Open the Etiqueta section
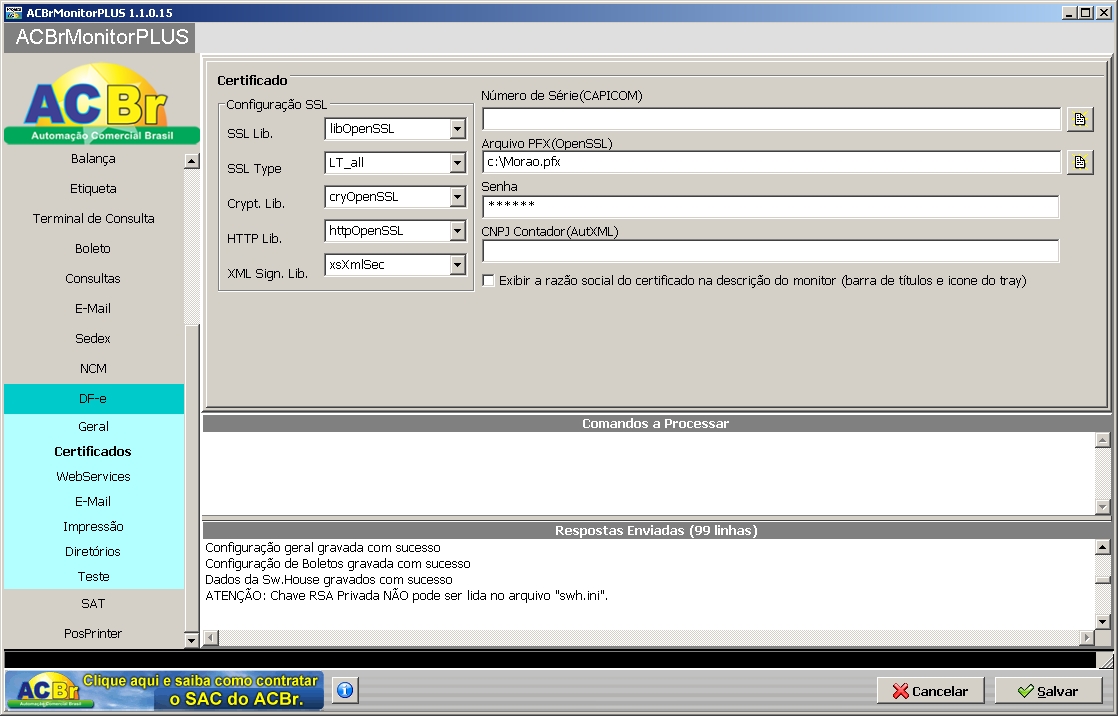The height and width of the screenshot is (716, 1118). click(x=93, y=188)
